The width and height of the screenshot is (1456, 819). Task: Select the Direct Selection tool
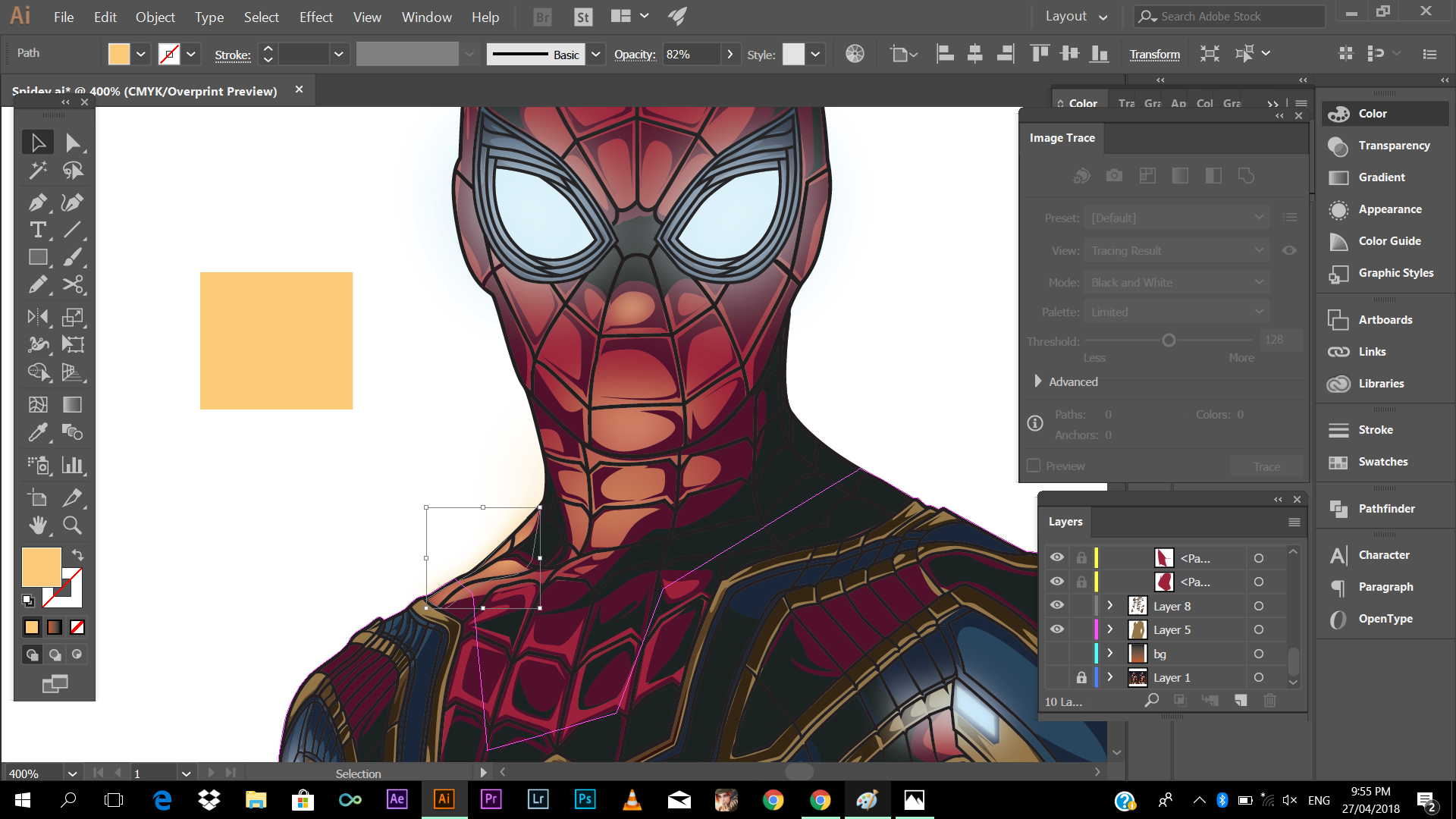pos(73,143)
